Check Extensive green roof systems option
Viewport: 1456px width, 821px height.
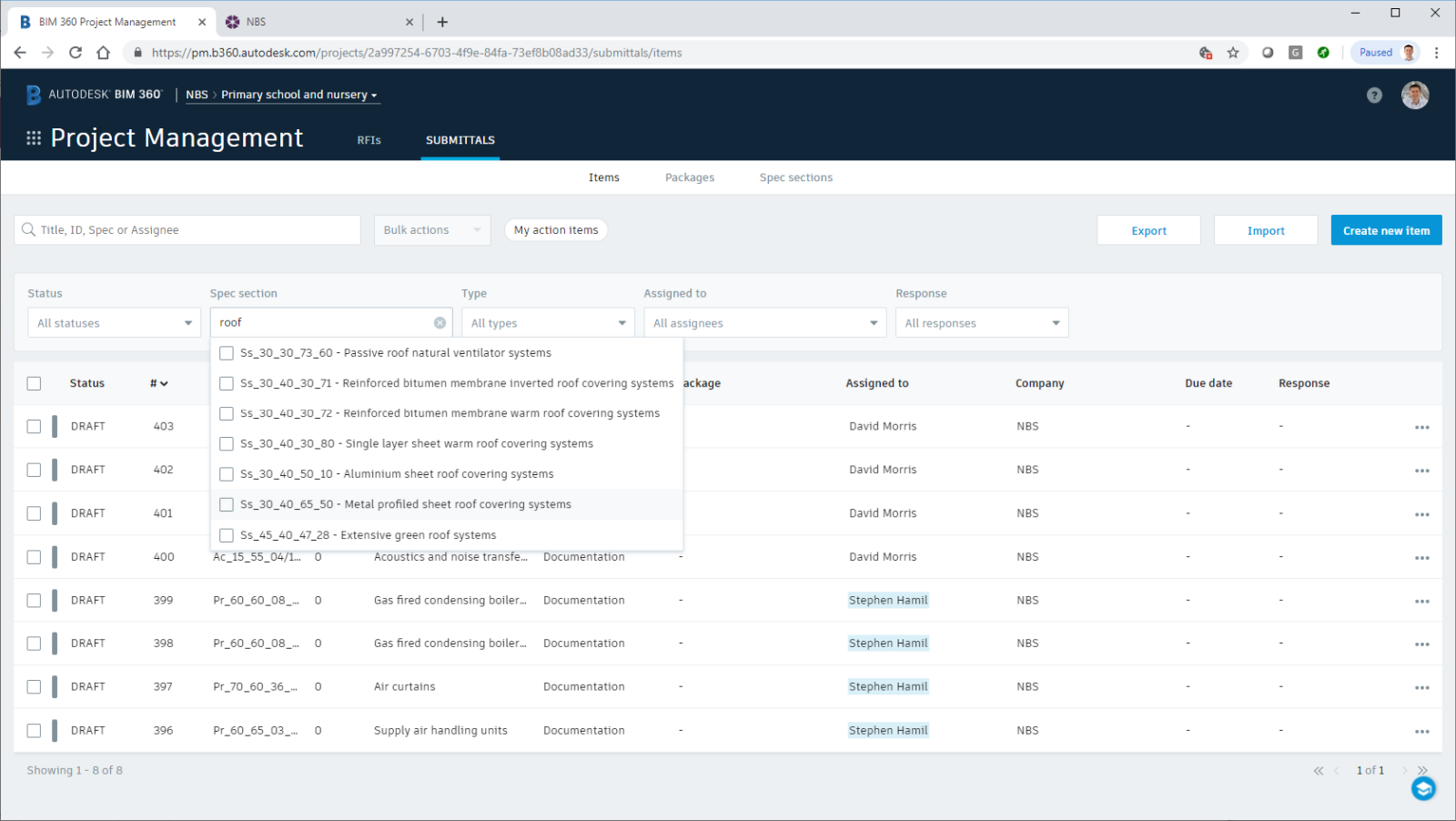pyautogui.click(x=227, y=535)
